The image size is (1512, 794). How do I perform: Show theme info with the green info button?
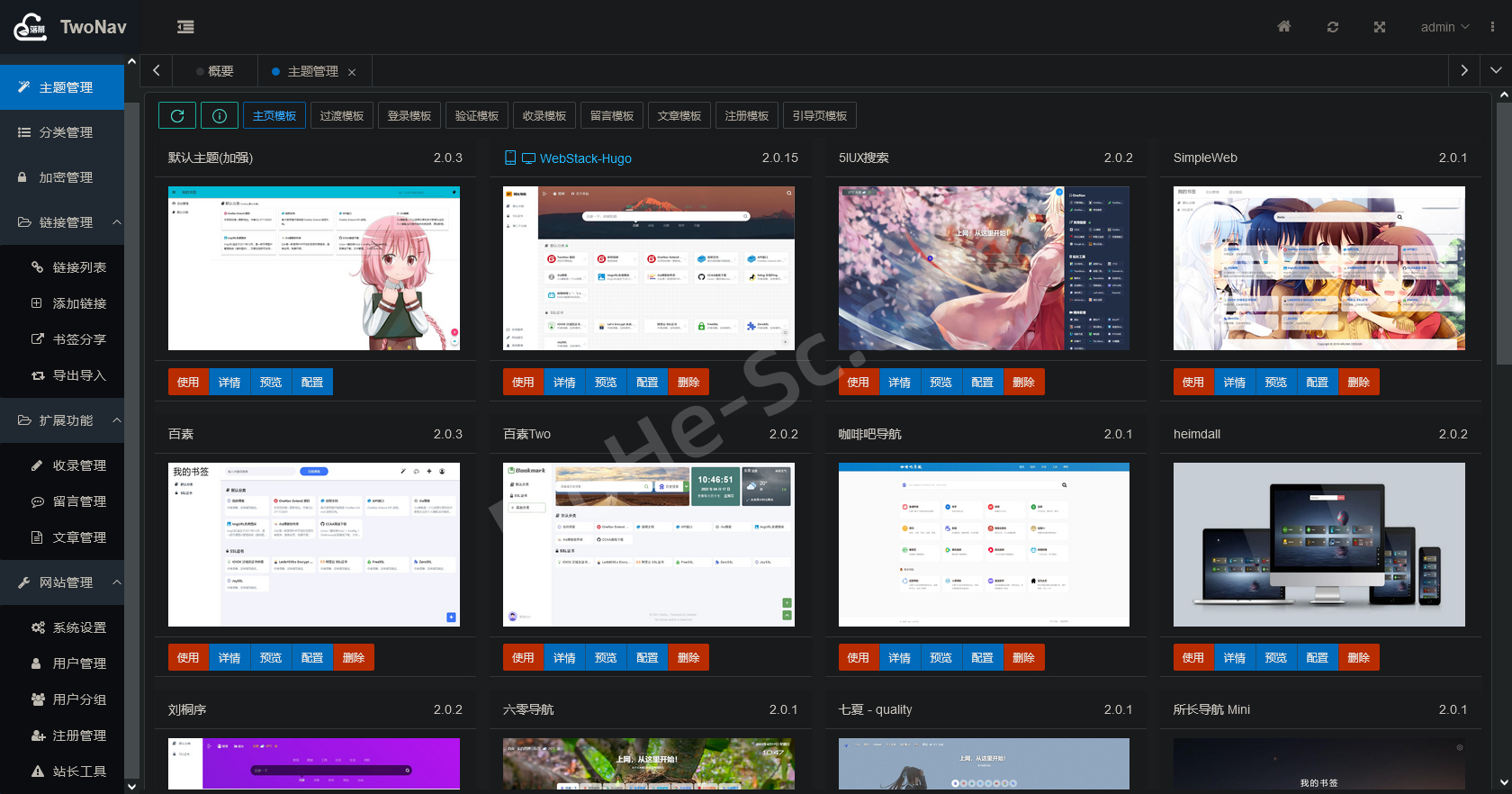pos(220,115)
